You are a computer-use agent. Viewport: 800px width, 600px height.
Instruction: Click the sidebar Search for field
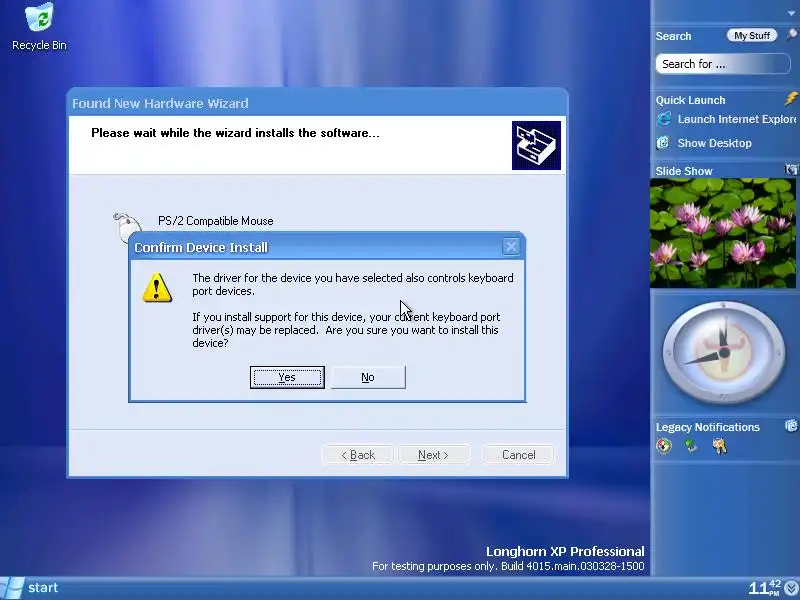click(722, 64)
